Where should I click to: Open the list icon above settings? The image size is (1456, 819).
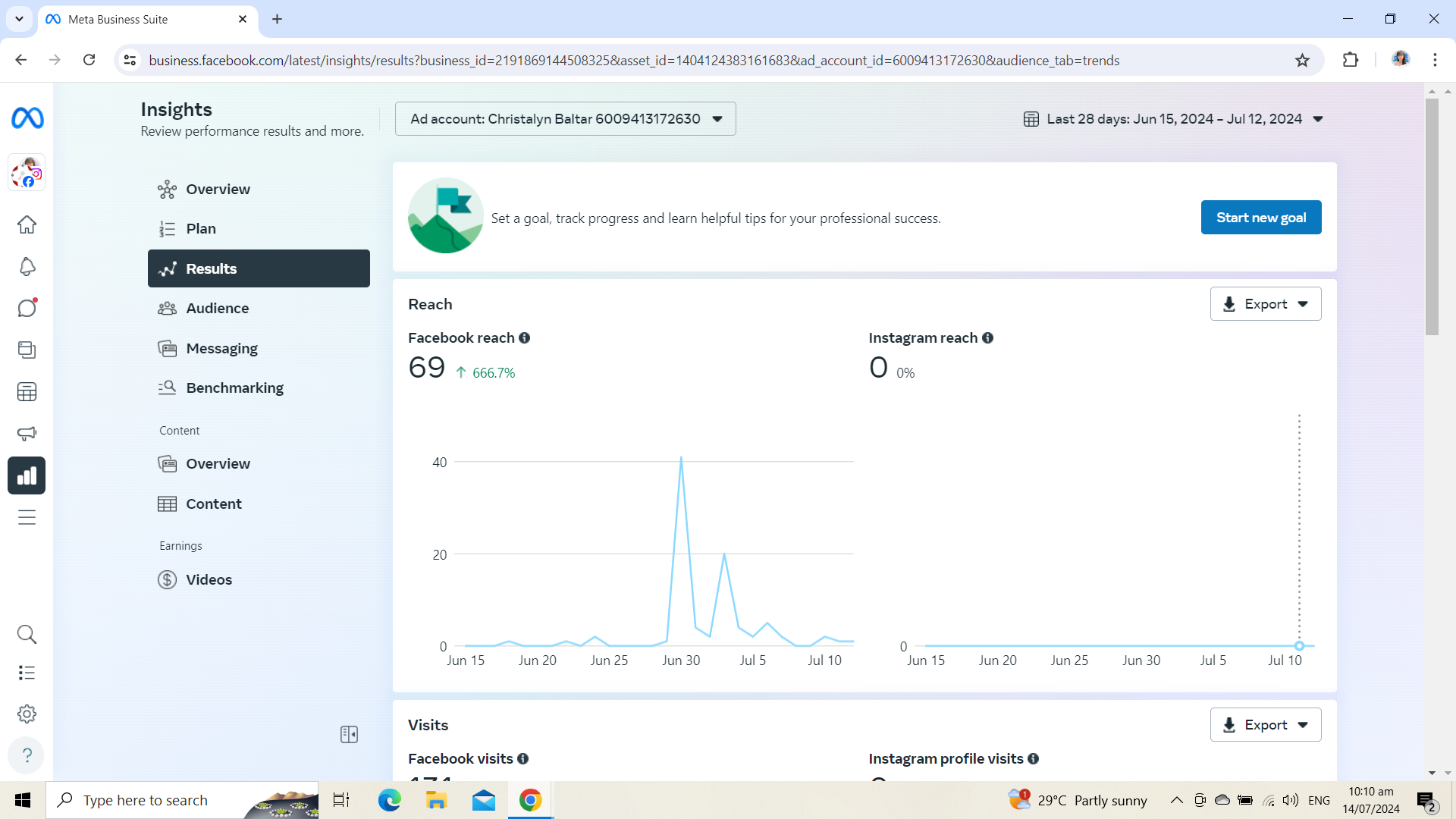click(x=27, y=673)
